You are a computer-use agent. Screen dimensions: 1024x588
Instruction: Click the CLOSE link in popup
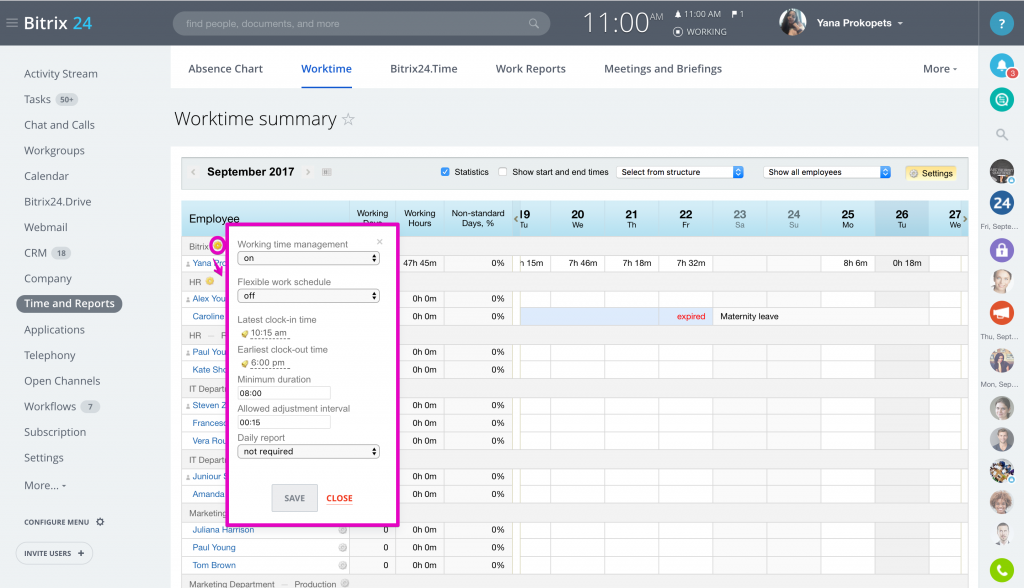pos(340,498)
